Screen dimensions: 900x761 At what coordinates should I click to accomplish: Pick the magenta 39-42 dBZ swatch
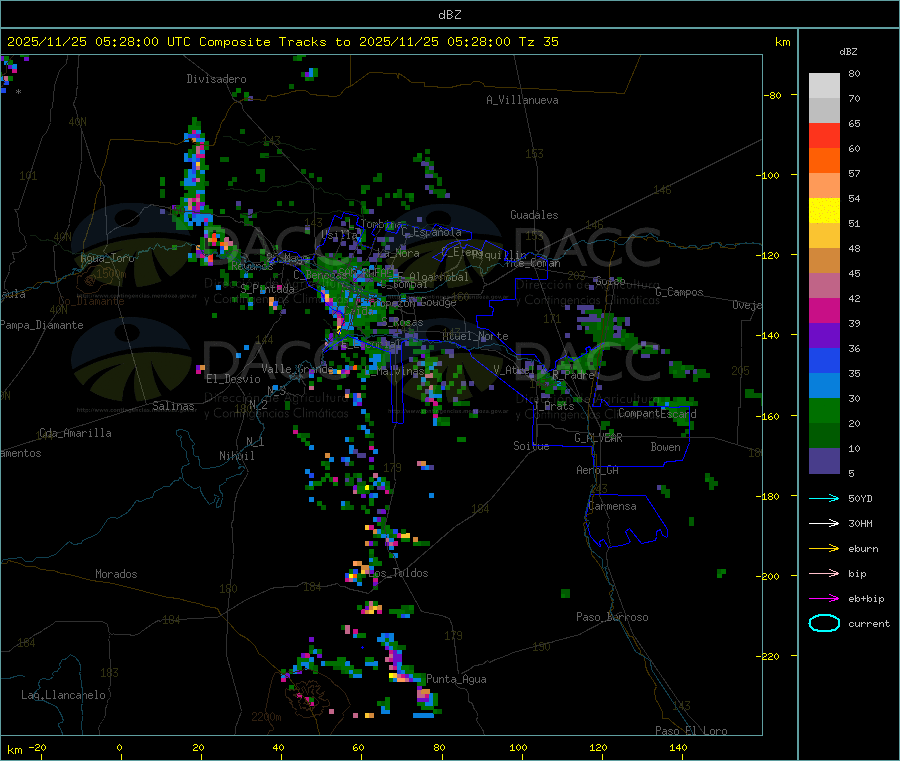(824, 310)
